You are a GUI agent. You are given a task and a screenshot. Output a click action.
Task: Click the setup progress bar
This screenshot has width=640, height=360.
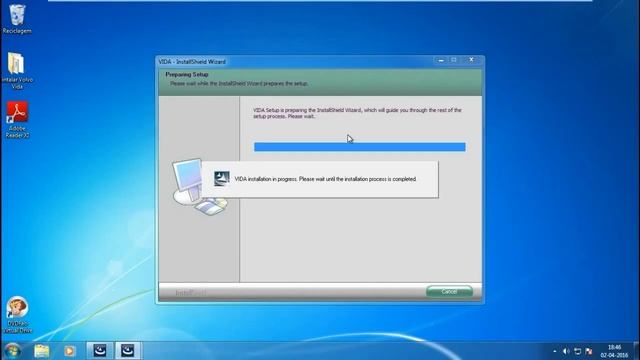(360, 147)
